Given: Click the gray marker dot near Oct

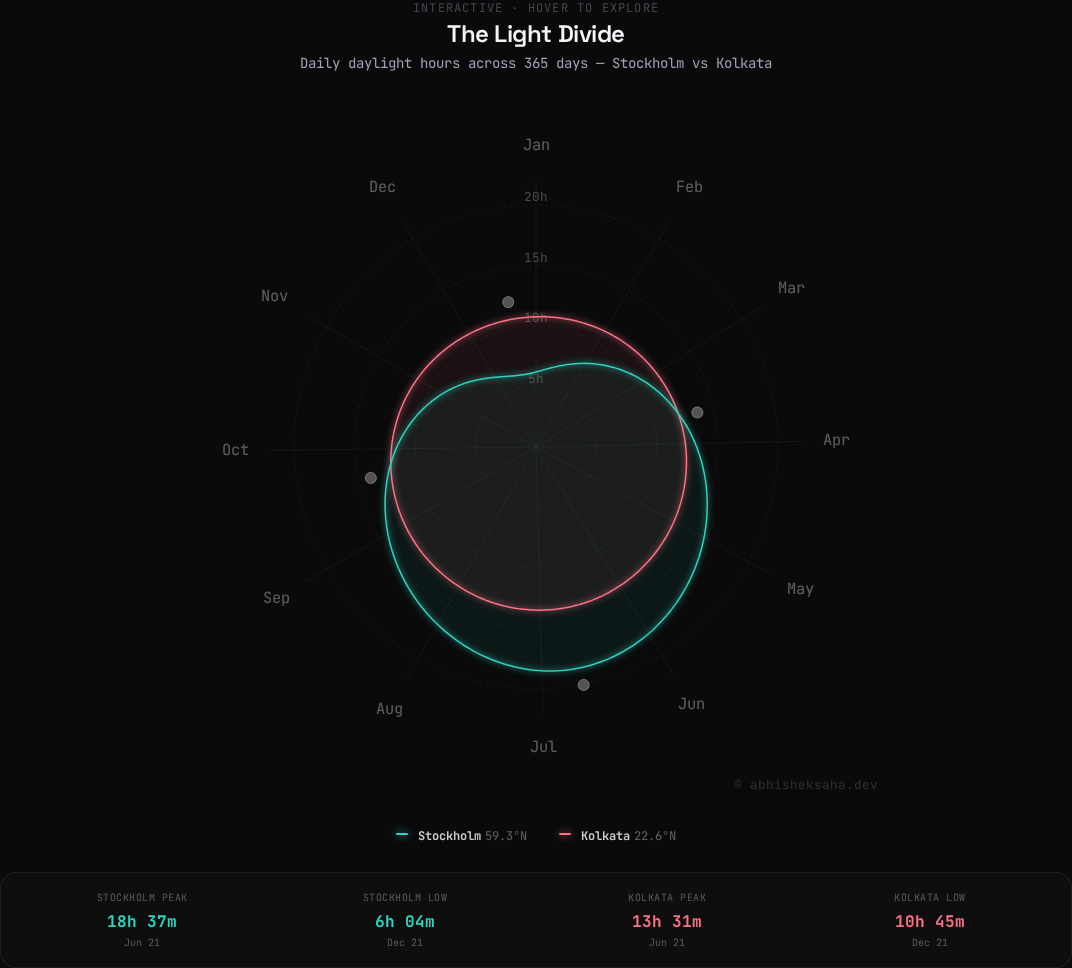Looking at the screenshot, I should [371, 478].
